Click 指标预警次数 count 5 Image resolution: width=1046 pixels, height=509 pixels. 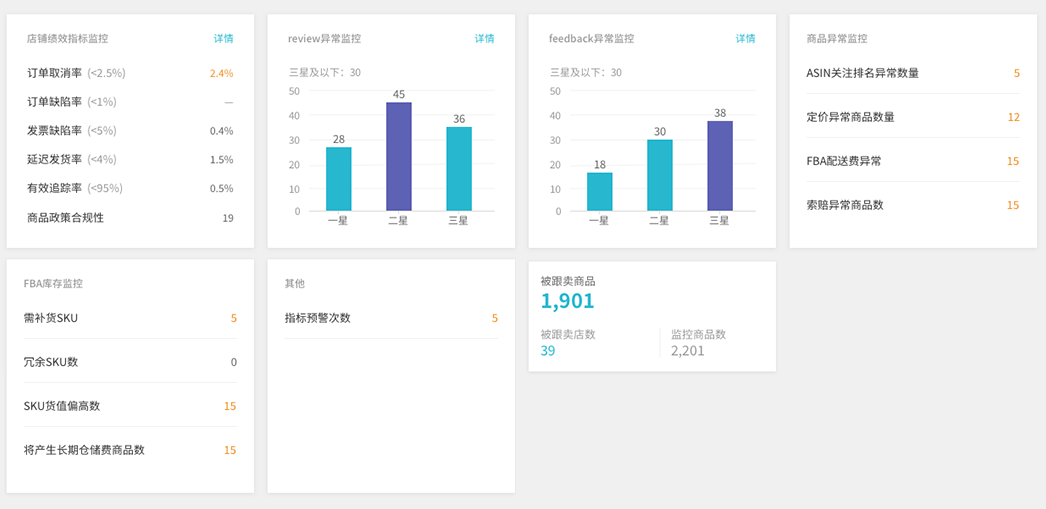(x=494, y=318)
